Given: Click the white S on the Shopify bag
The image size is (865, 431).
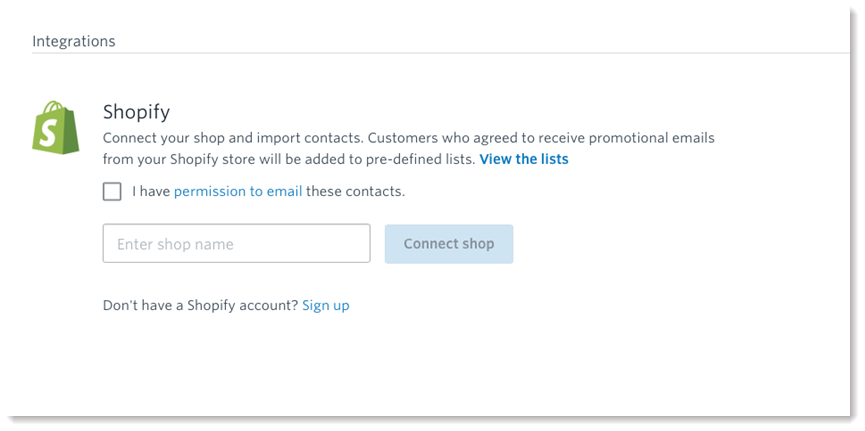Looking at the screenshot, I should 50,134.
